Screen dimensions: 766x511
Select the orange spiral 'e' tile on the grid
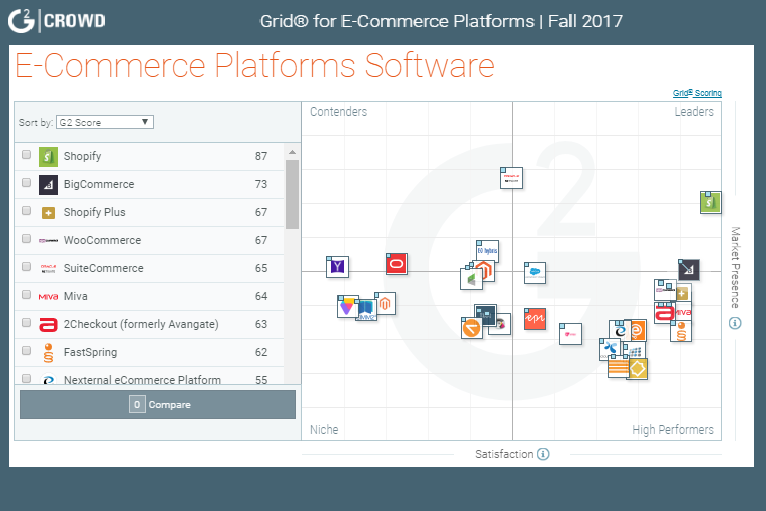pyautogui.click(x=638, y=331)
